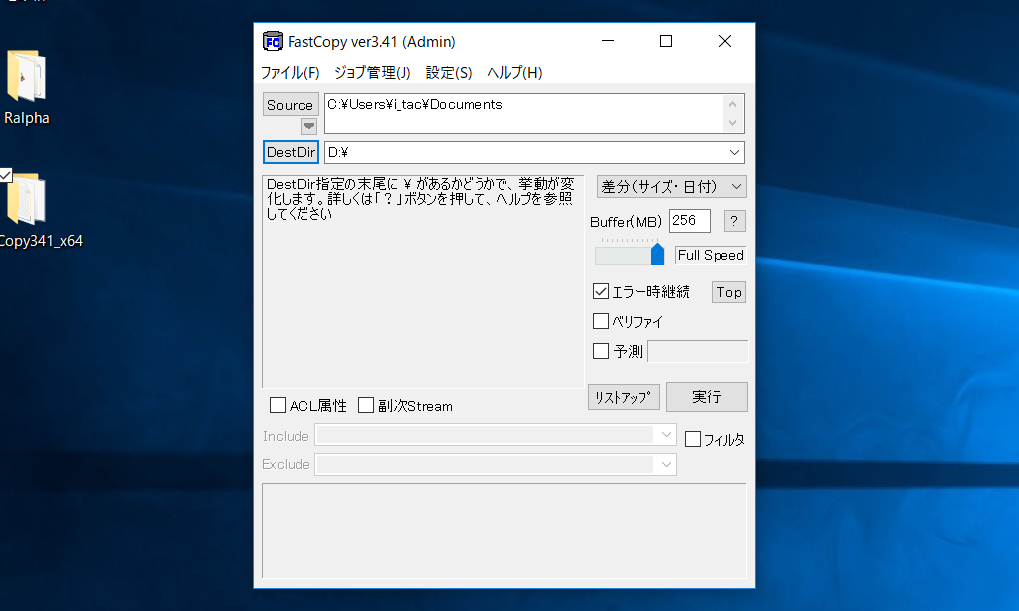Run リストアップ to preview files
The width and height of the screenshot is (1019, 611).
622,396
